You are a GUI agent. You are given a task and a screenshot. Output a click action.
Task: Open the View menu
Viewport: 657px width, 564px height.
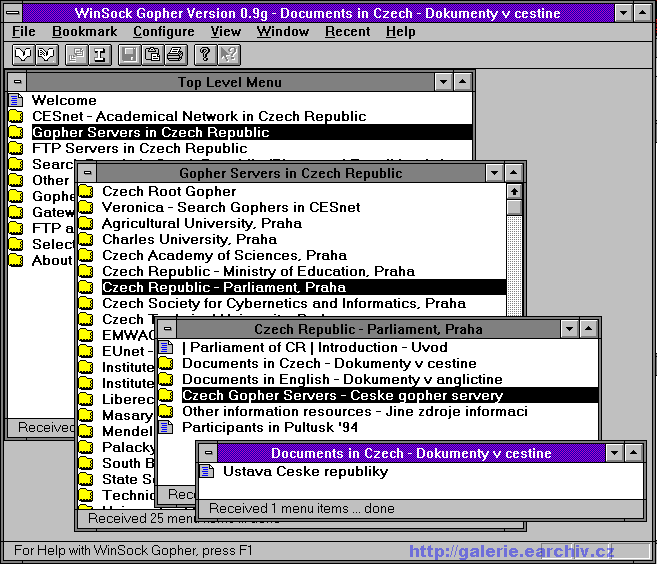226,31
